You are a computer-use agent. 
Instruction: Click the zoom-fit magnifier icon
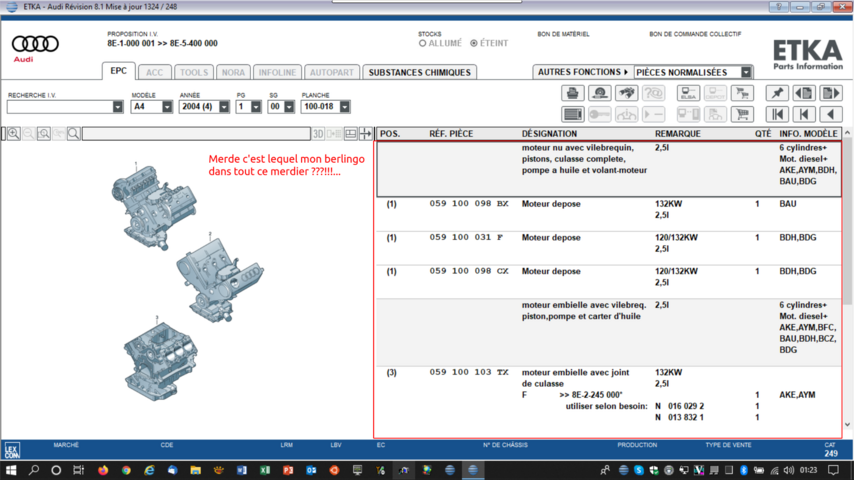pos(44,133)
